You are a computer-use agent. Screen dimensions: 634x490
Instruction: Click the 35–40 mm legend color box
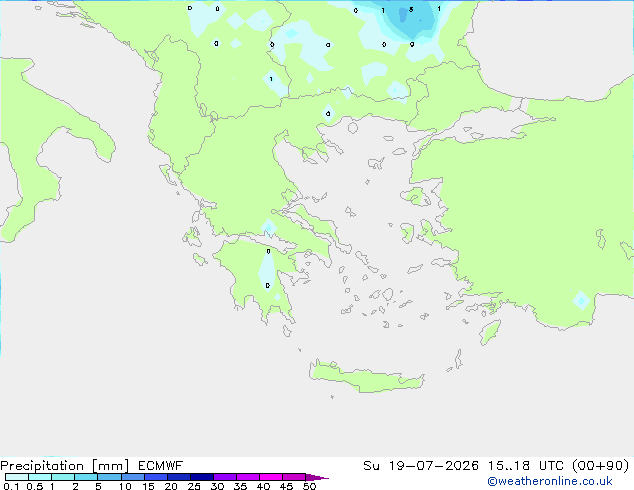point(247,477)
